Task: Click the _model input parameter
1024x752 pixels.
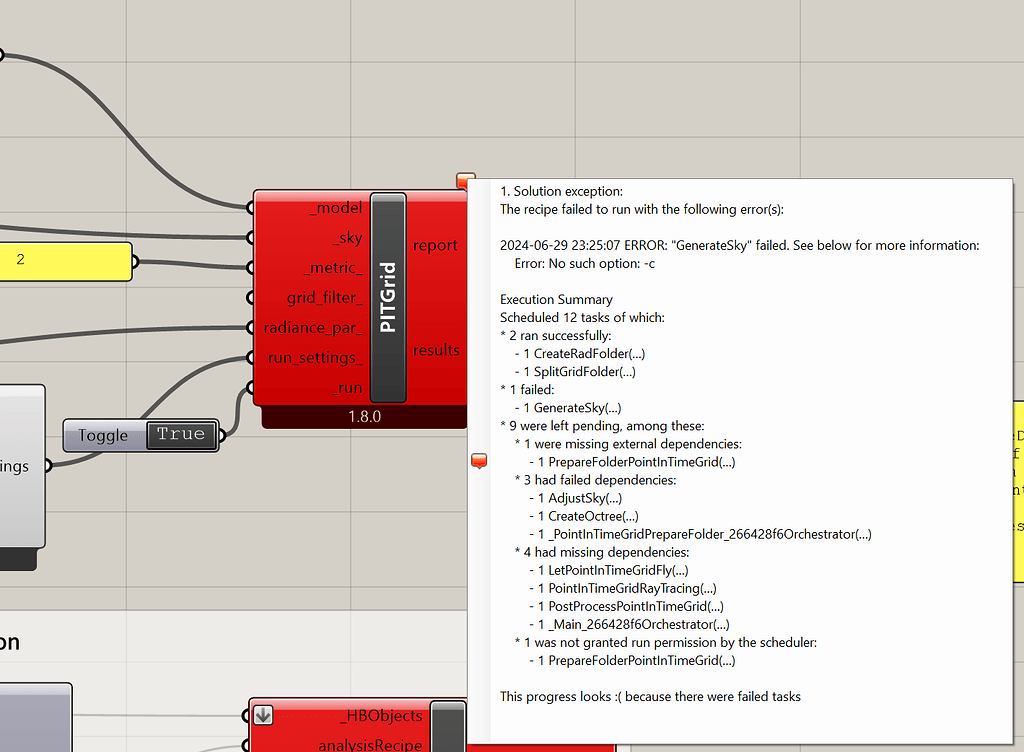Action: click(336, 207)
